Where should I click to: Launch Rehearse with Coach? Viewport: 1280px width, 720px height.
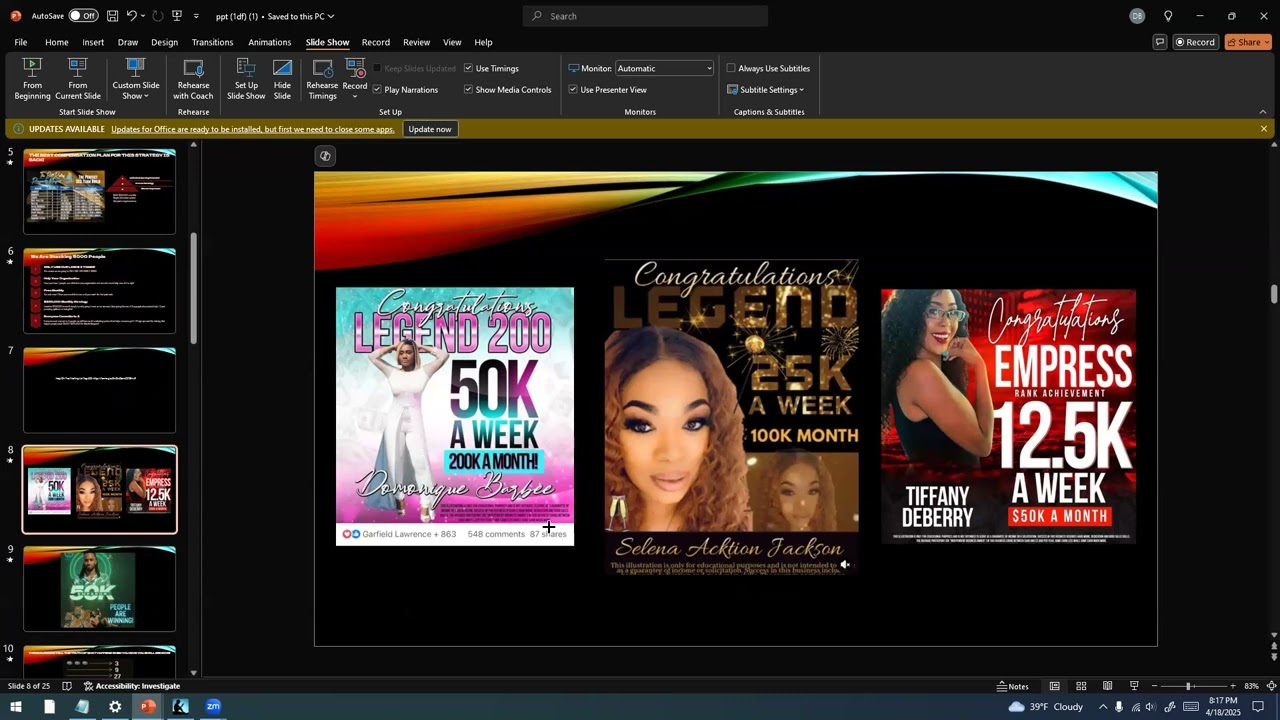click(x=193, y=79)
